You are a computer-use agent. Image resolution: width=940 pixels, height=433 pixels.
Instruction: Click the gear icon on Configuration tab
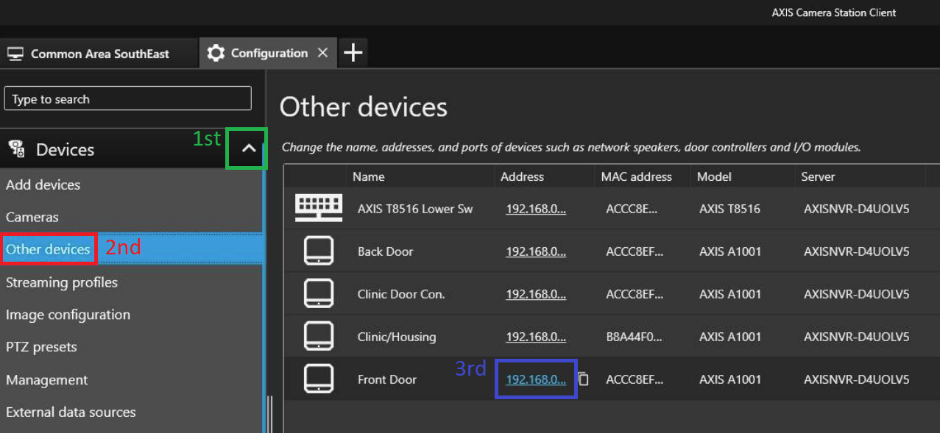coord(215,53)
